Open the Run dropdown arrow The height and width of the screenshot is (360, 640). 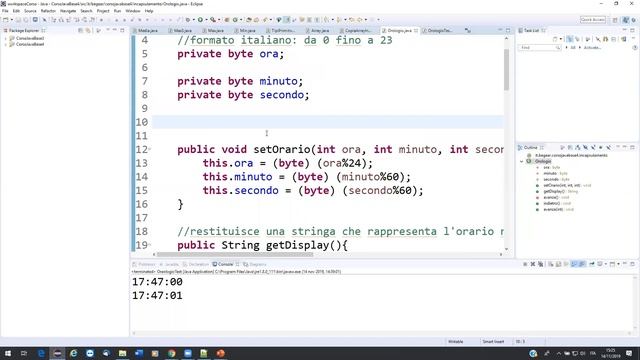pyautogui.click(x=206, y=20)
